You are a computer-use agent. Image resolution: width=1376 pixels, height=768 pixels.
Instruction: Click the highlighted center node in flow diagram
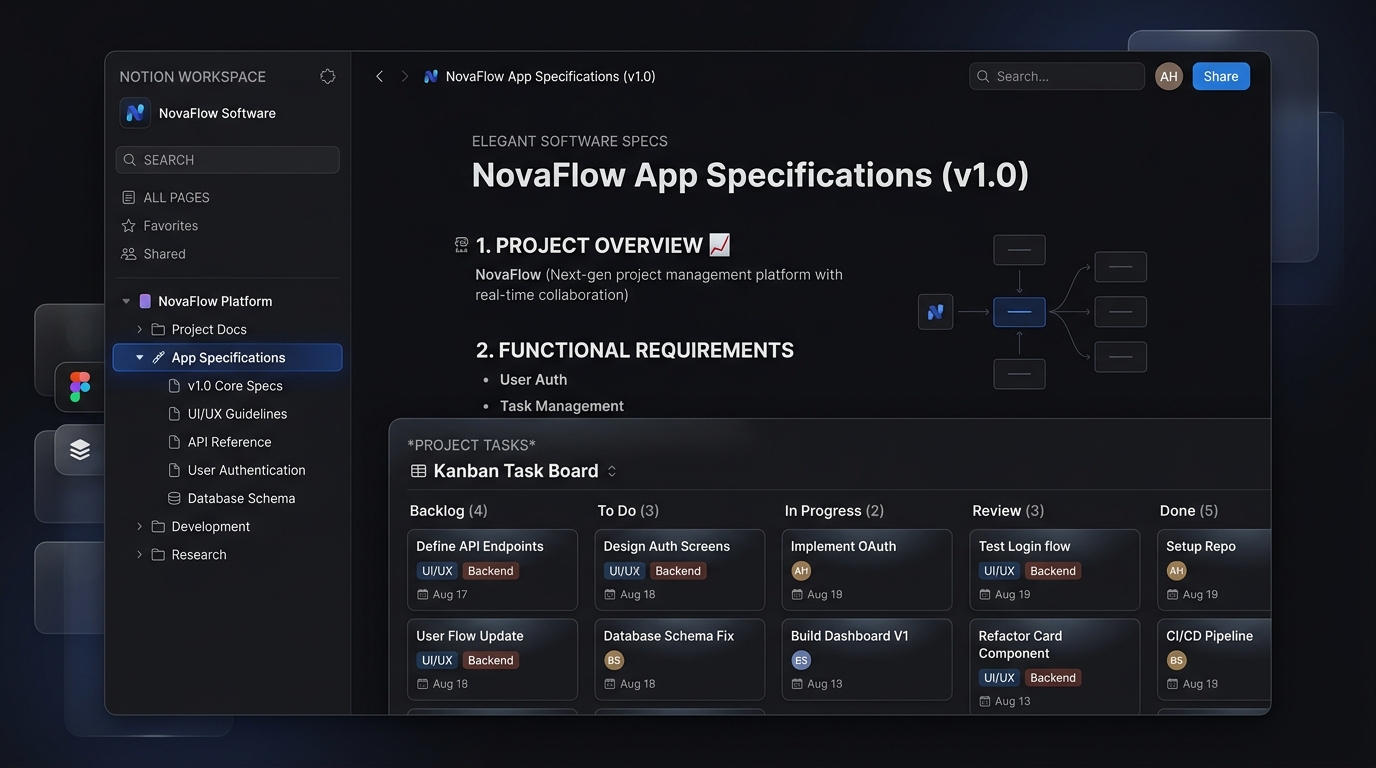(x=1019, y=312)
